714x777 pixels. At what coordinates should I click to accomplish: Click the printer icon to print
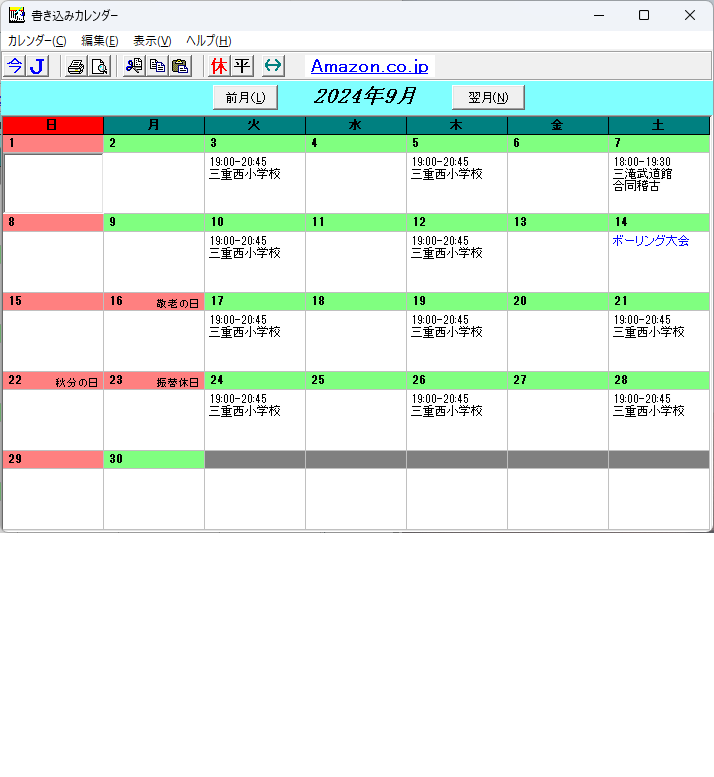(x=76, y=66)
